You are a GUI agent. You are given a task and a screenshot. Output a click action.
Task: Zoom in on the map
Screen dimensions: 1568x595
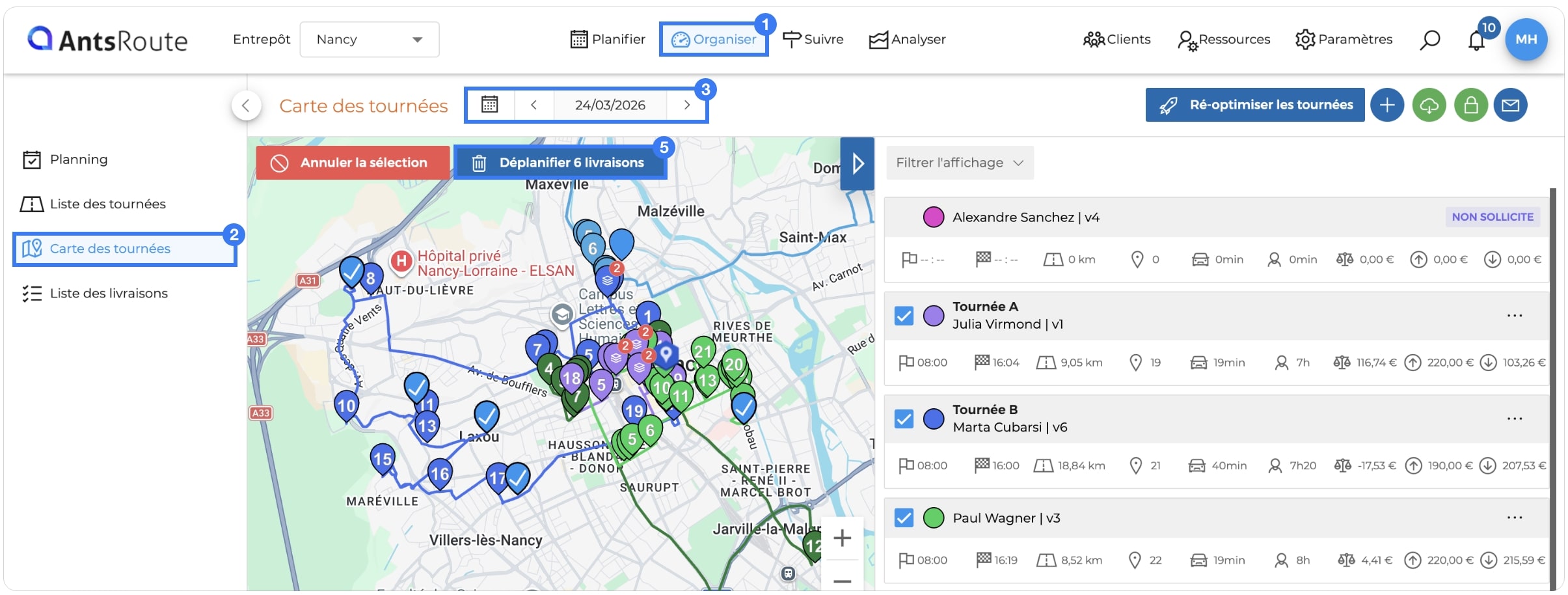click(x=842, y=538)
